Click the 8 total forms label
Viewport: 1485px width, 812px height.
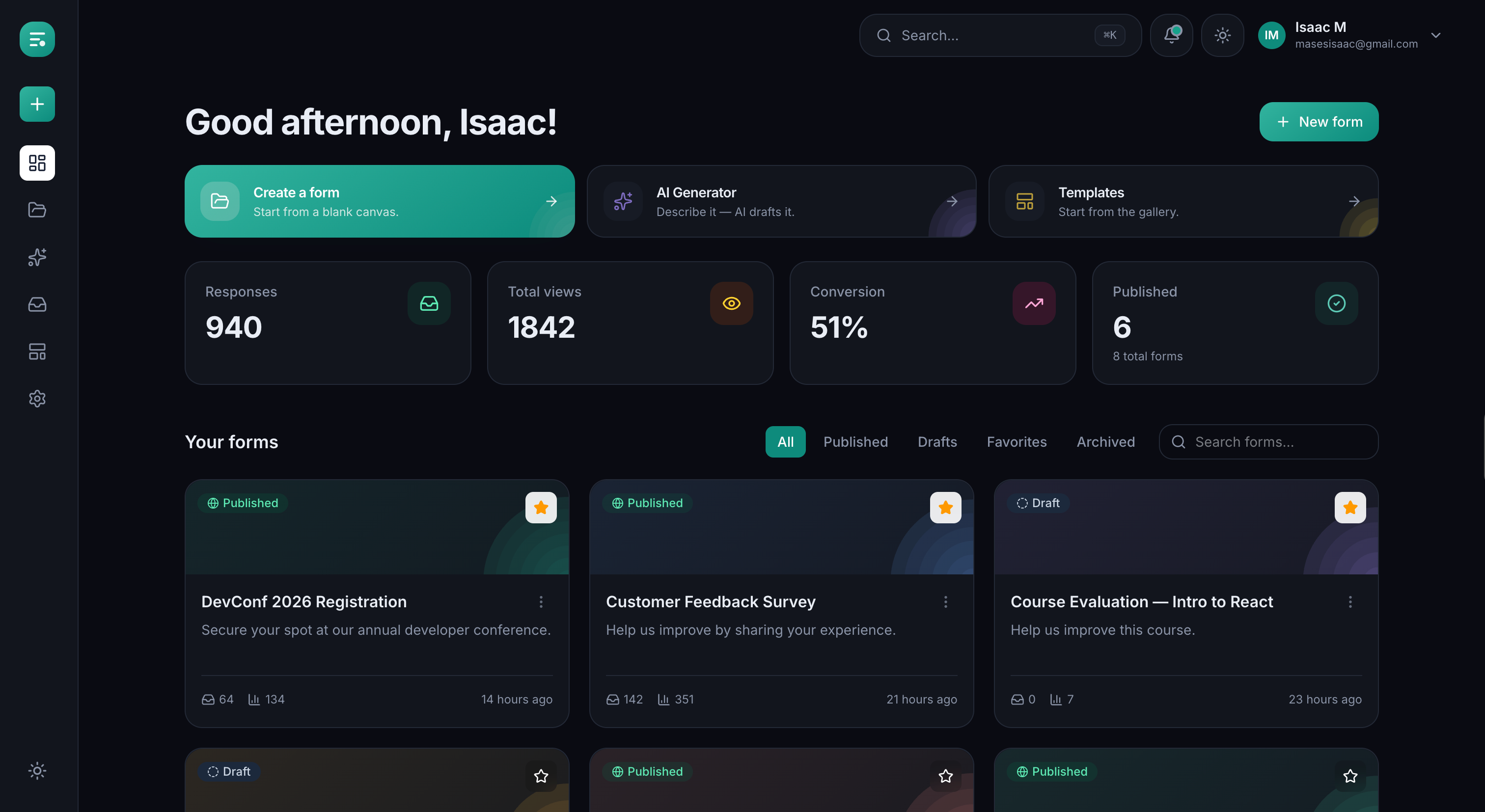pos(1147,356)
